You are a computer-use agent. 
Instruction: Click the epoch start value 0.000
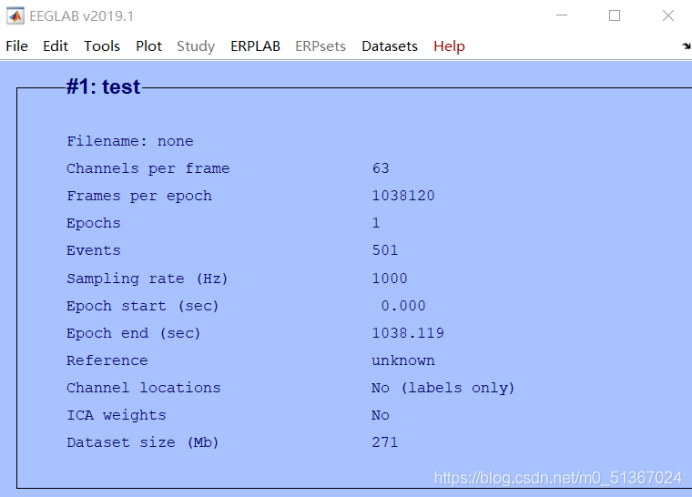[403, 306]
